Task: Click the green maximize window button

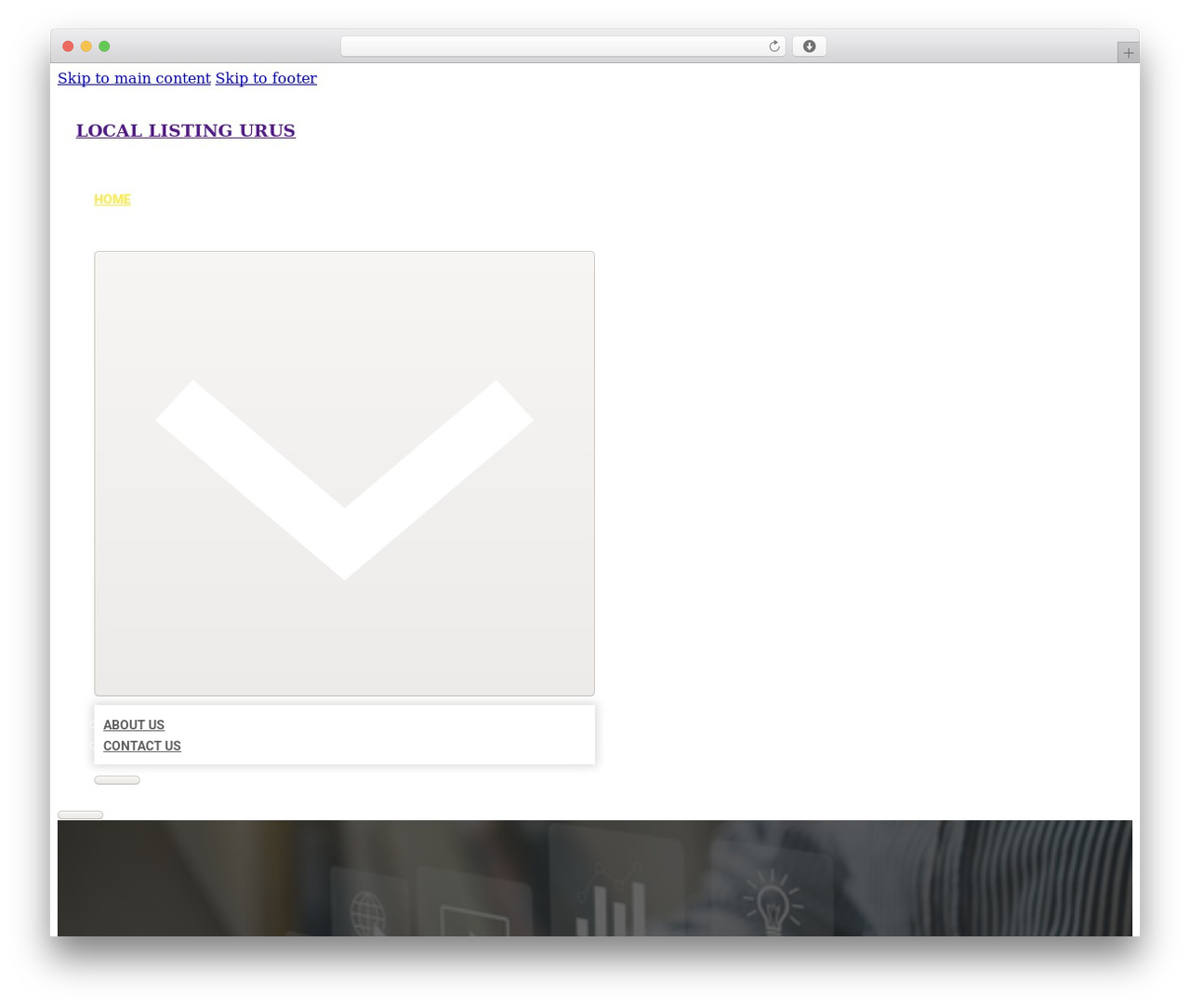Action: coord(104,46)
